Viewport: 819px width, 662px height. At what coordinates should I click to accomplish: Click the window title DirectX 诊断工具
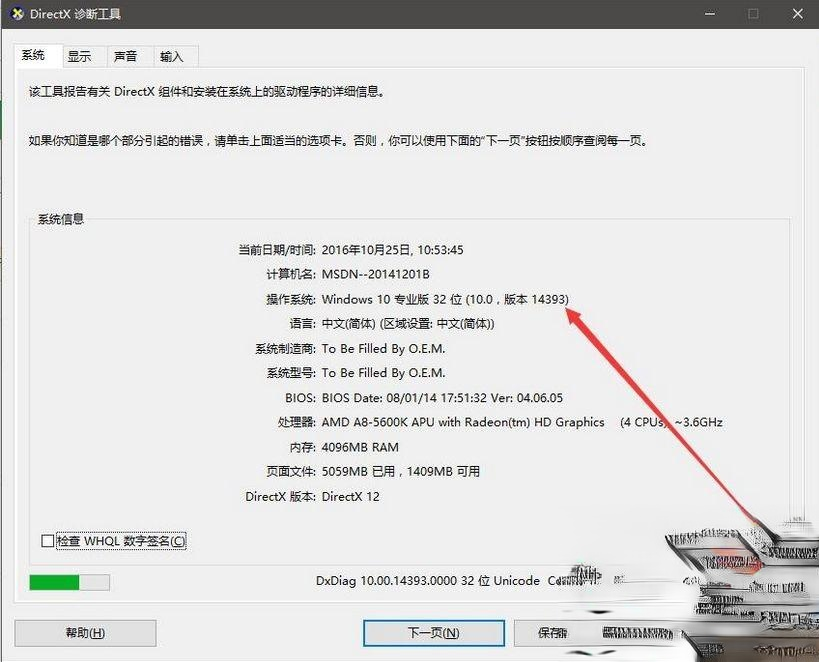[x=75, y=14]
